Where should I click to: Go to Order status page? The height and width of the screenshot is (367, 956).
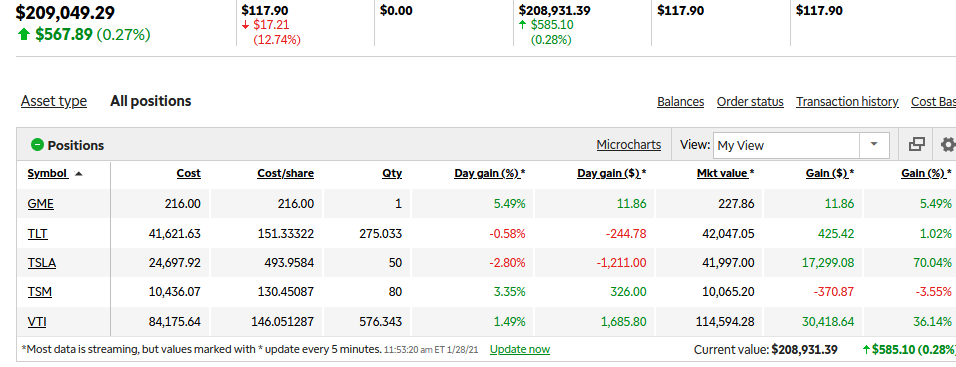click(x=750, y=102)
